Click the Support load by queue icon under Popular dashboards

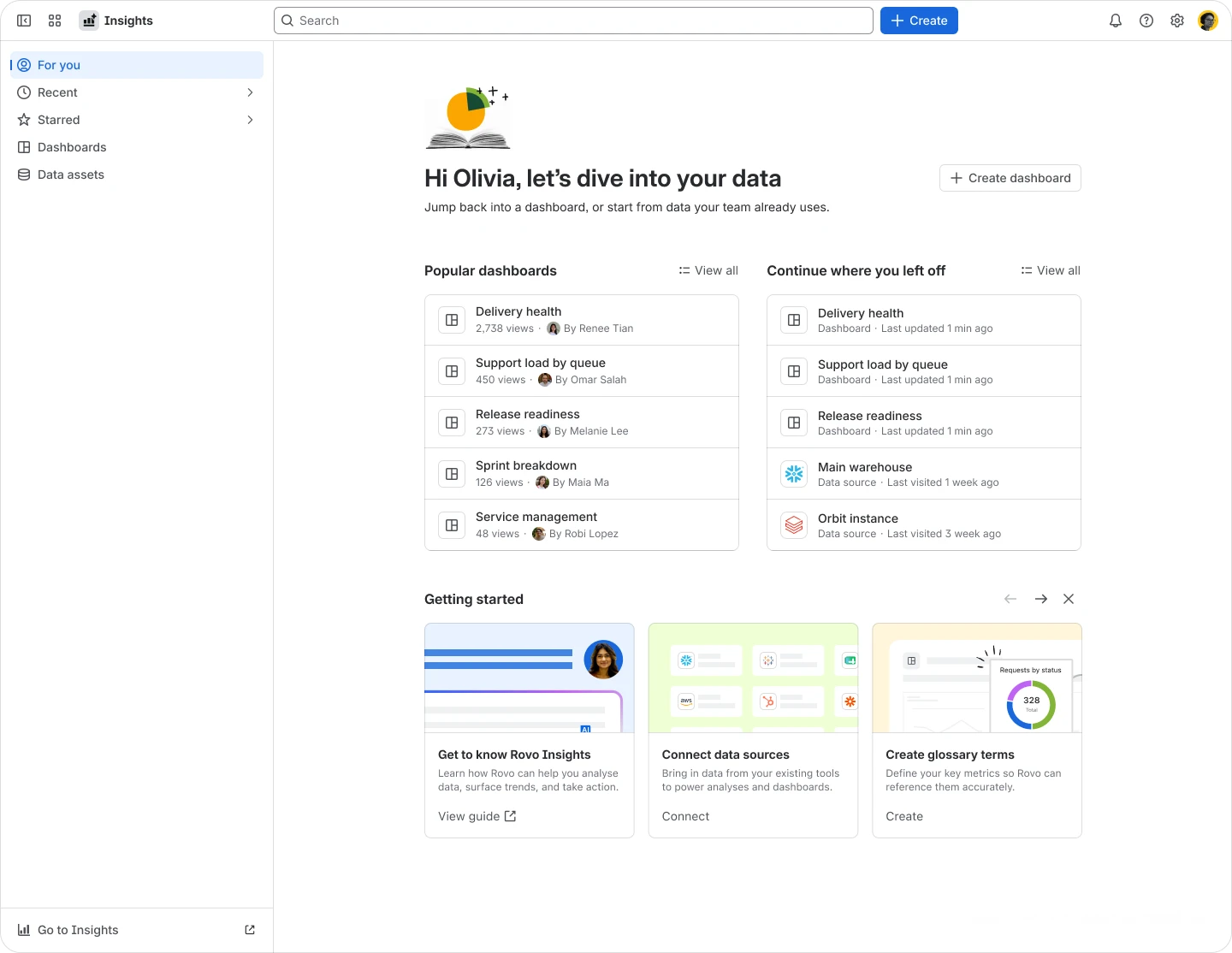[452, 371]
